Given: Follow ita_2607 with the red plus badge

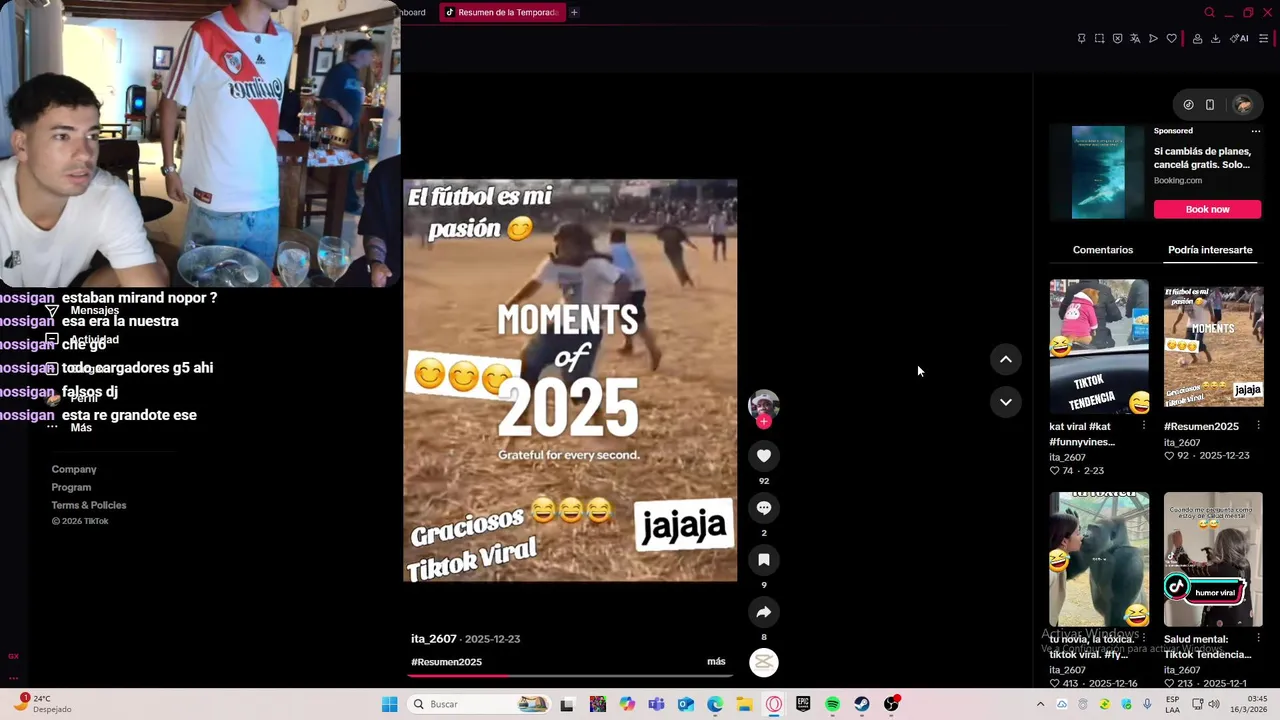Looking at the screenshot, I should [764, 422].
